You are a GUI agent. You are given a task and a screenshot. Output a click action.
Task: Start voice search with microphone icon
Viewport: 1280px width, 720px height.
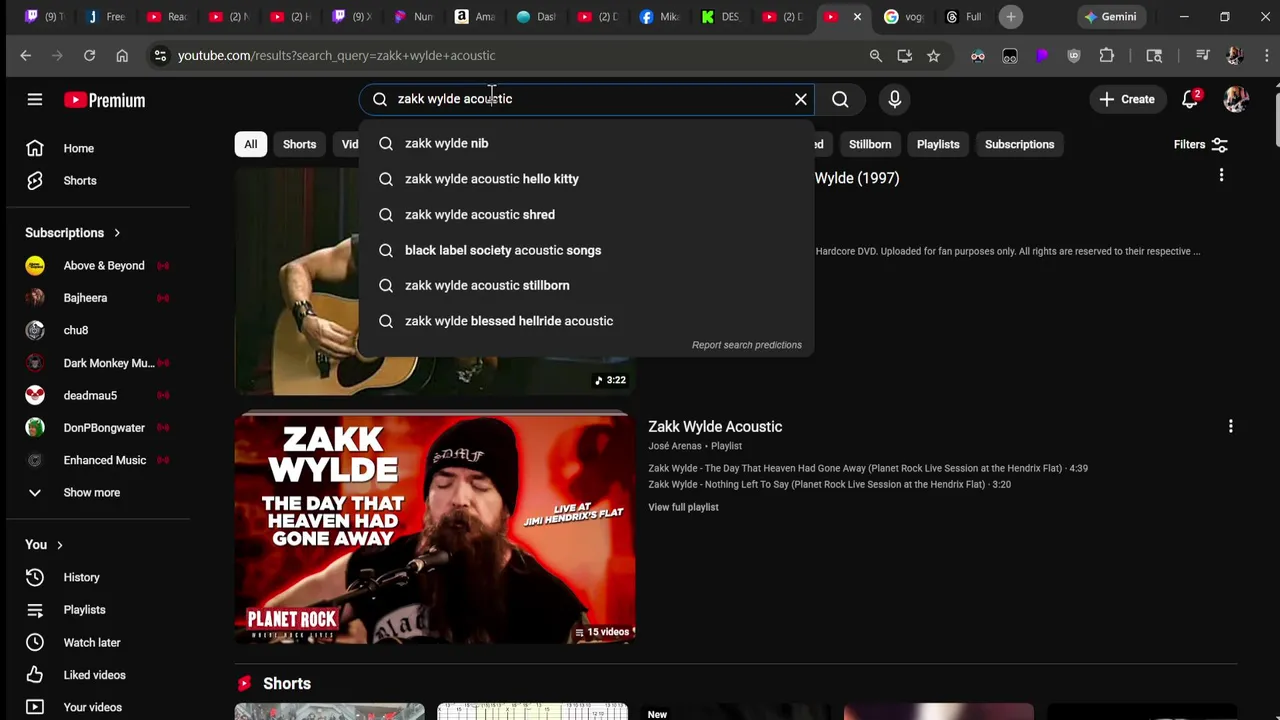click(x=895, y=99)
